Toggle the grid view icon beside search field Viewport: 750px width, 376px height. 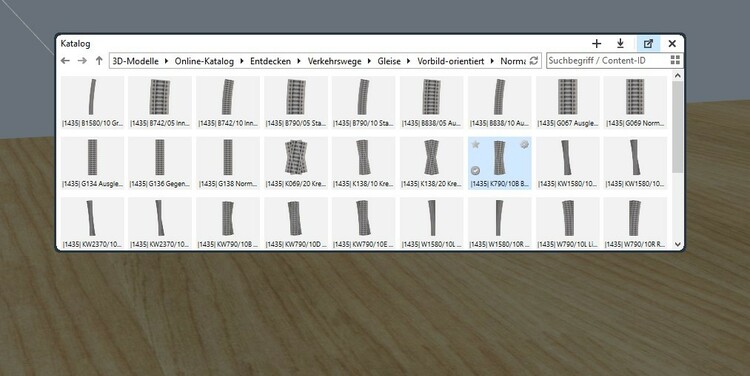click(x=675, y=60)
